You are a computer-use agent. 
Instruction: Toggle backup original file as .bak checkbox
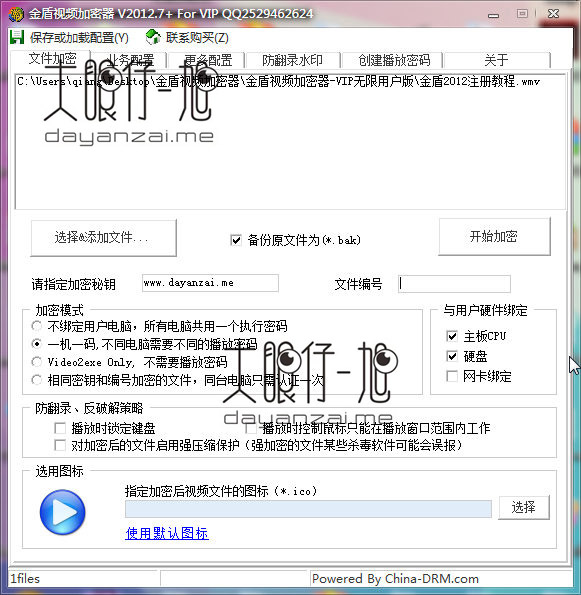point(236,240)
